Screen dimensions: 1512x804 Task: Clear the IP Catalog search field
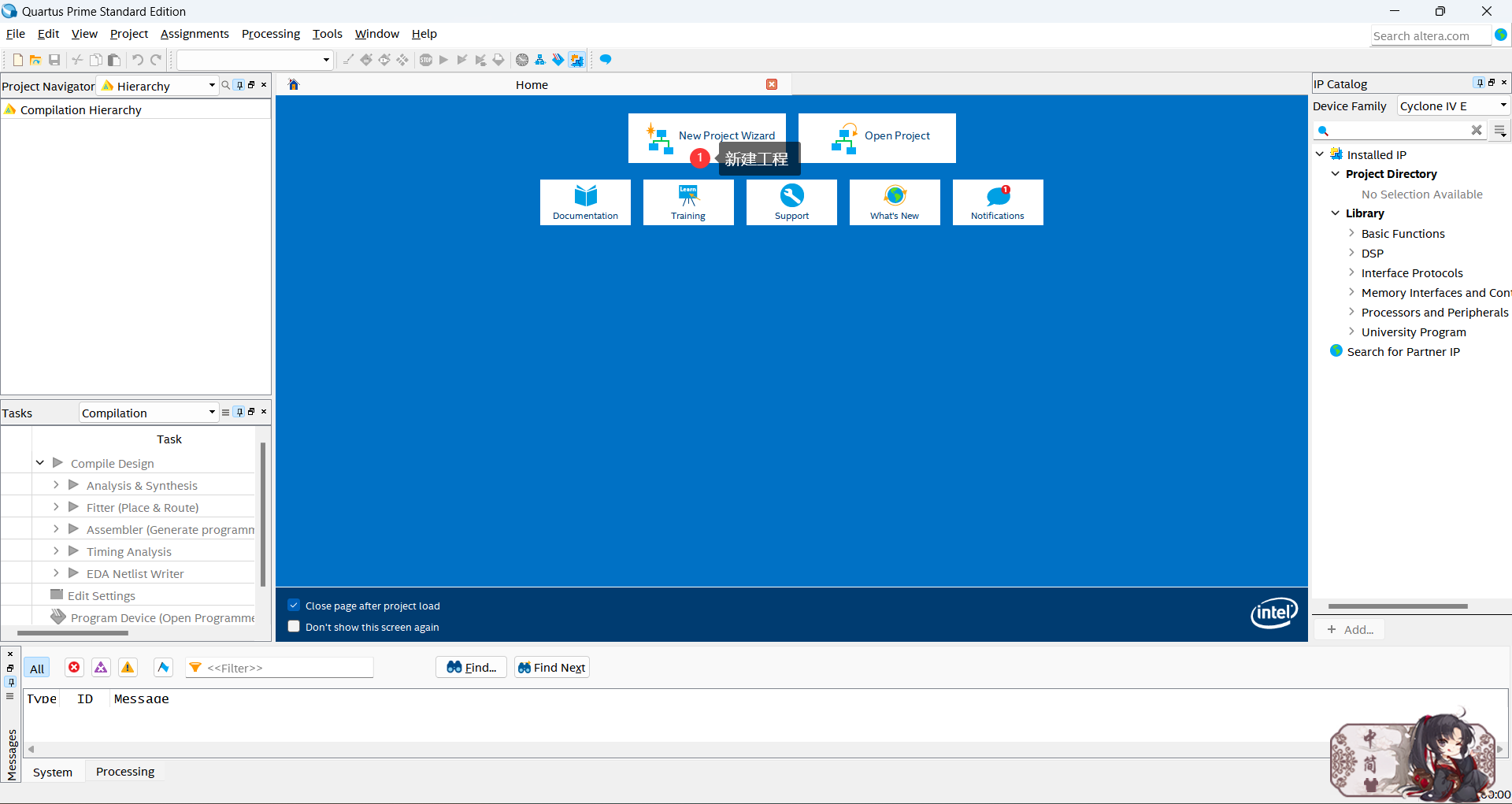click(1477, 131)
